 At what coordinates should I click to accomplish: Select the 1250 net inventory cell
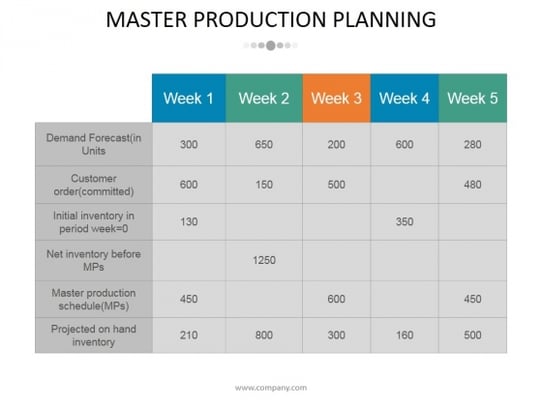264,260
